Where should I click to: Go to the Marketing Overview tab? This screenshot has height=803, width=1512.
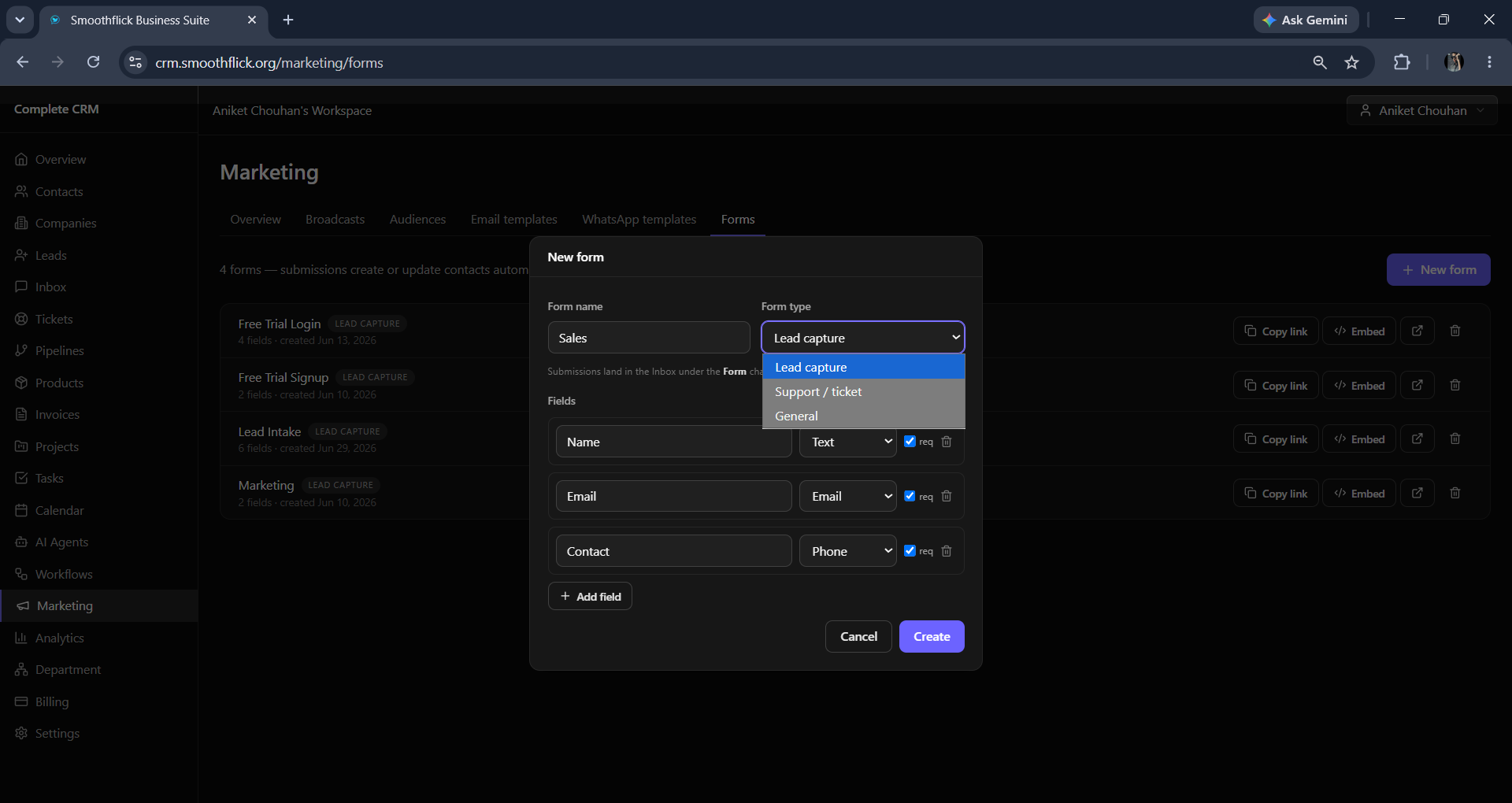[255, 219]
